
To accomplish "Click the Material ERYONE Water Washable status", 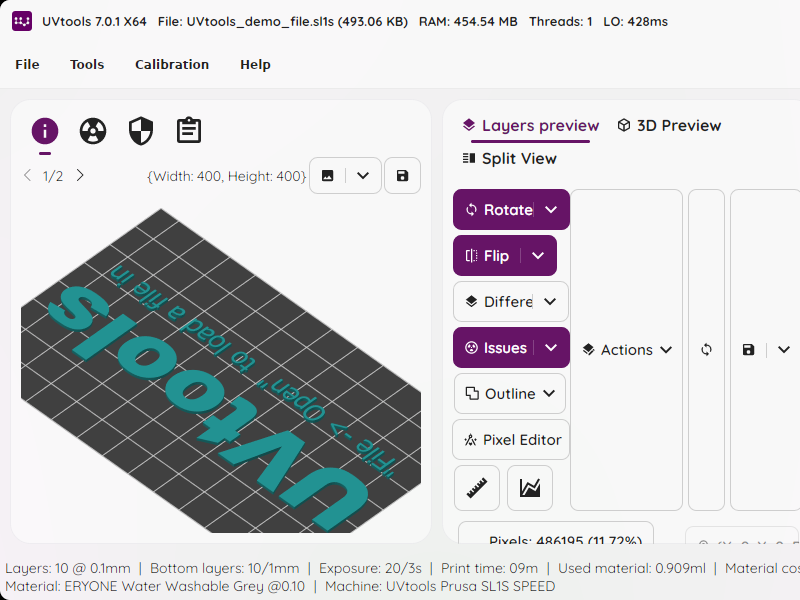I will click(155, 586).
